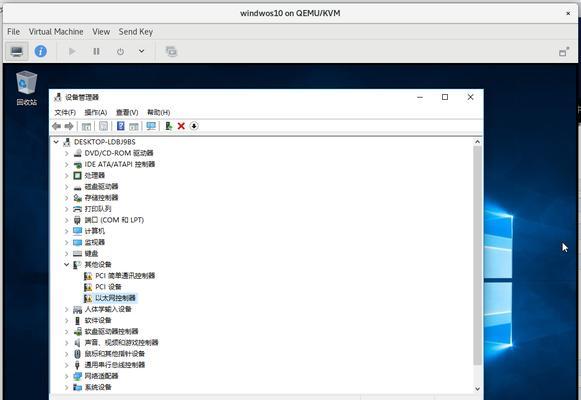
Task: Expand the 打印队列 node
Action: pyautogui.click(x=67, y=209)
